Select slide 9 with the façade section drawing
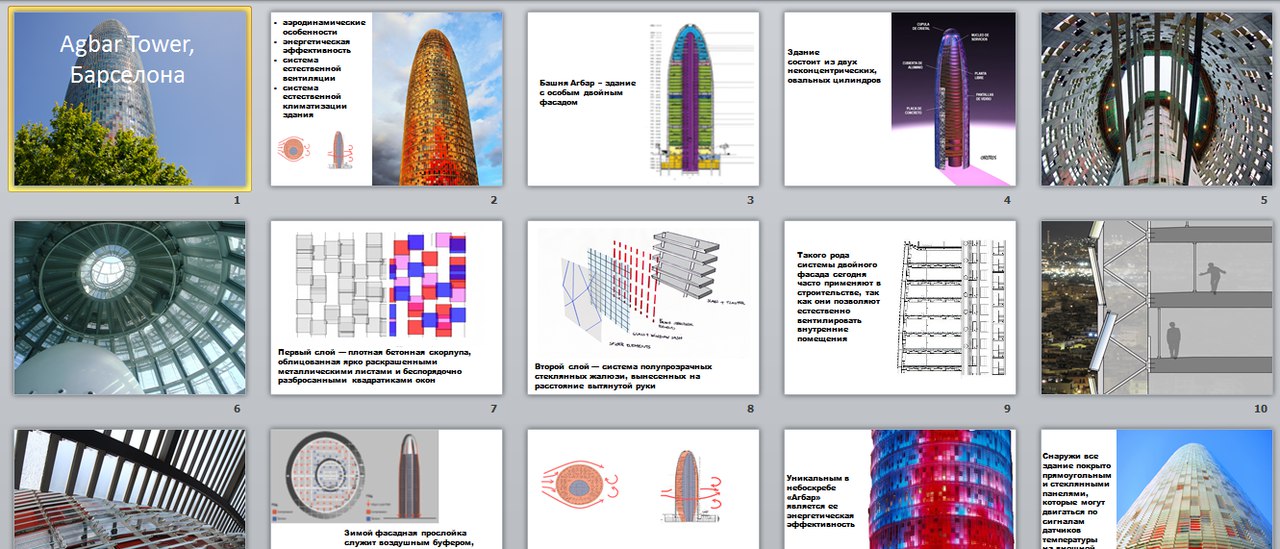This screenshot has width=1280, height=549. click(900, 307)
